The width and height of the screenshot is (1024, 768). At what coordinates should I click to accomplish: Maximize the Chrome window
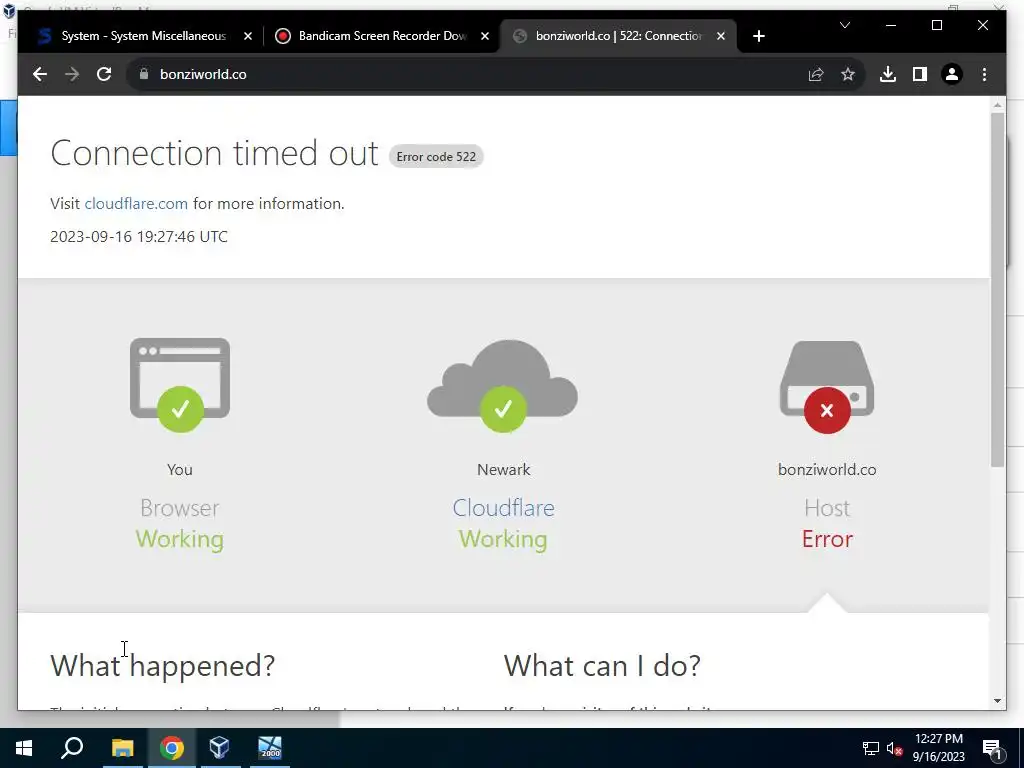pos(936,25)
